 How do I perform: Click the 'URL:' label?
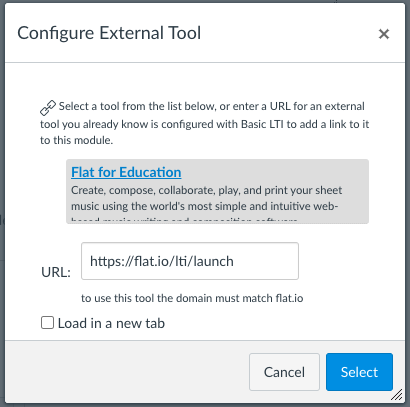(x=56, y=272)
